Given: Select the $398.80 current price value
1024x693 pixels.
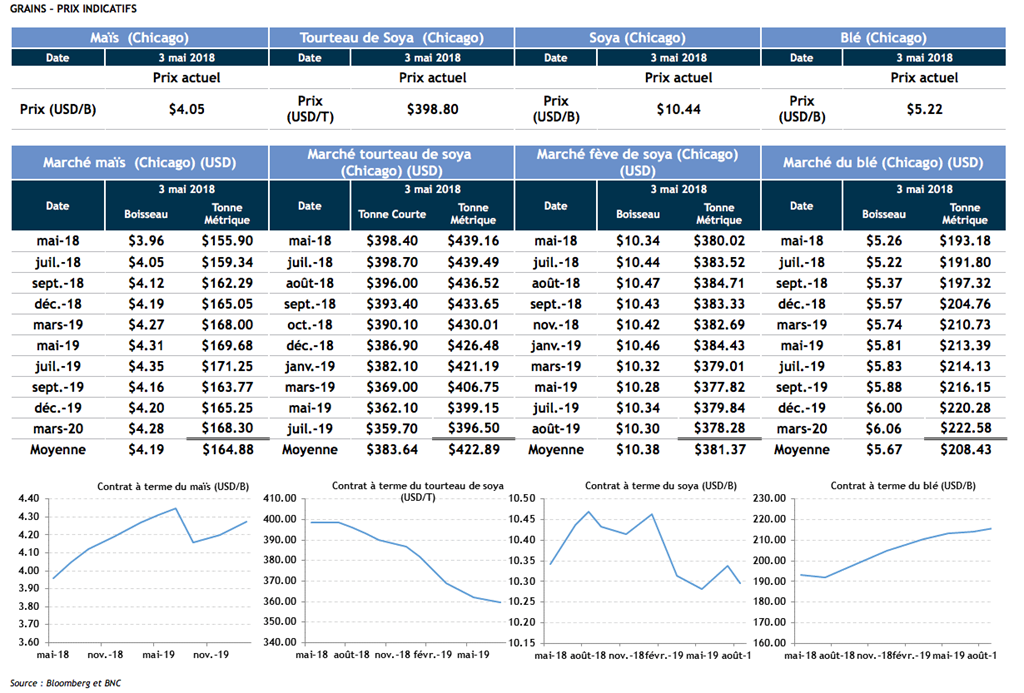Looking at the screenshot, I should (433, 109).
